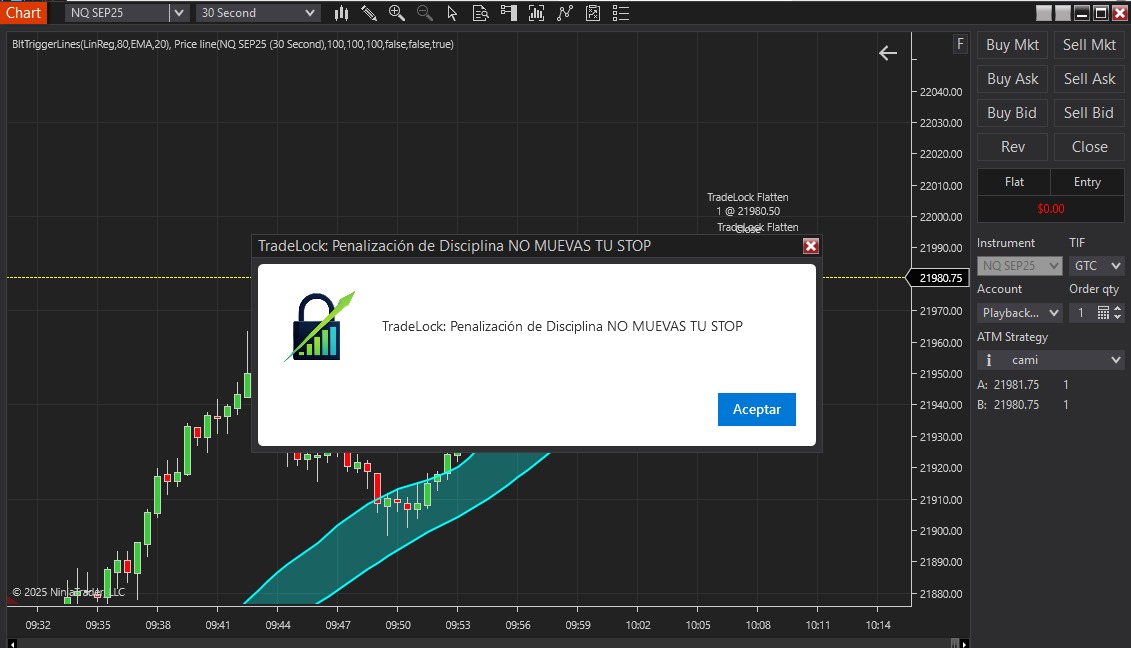Screen dimensions: 1131x648
Task: Click the Sell Mkt button
Action: [x=1088, y=45]
